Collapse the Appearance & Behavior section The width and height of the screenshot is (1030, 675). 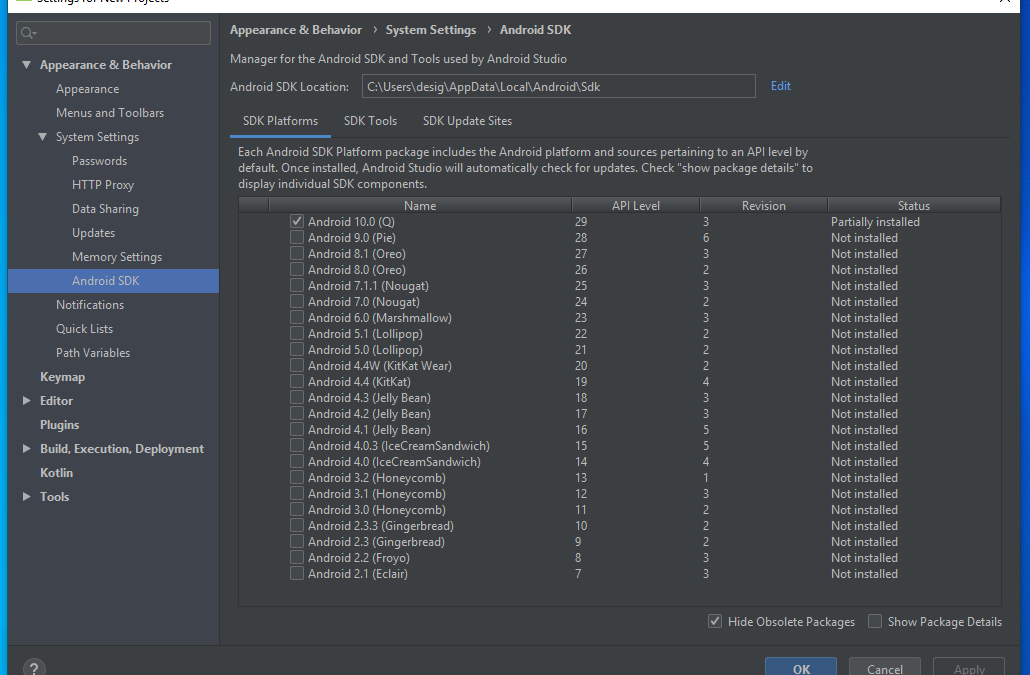26,64
